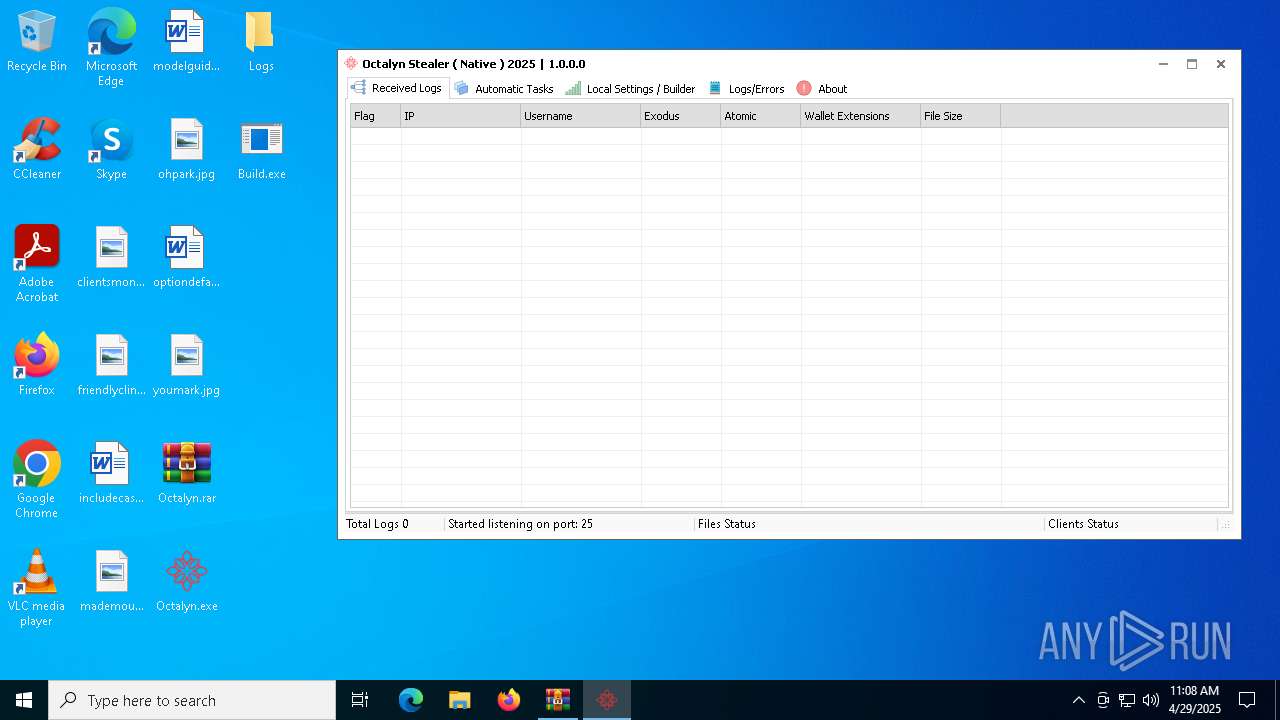Screen dimensions: 1280x720
Task: Show hidden system tray icons
Action: 1078,700
